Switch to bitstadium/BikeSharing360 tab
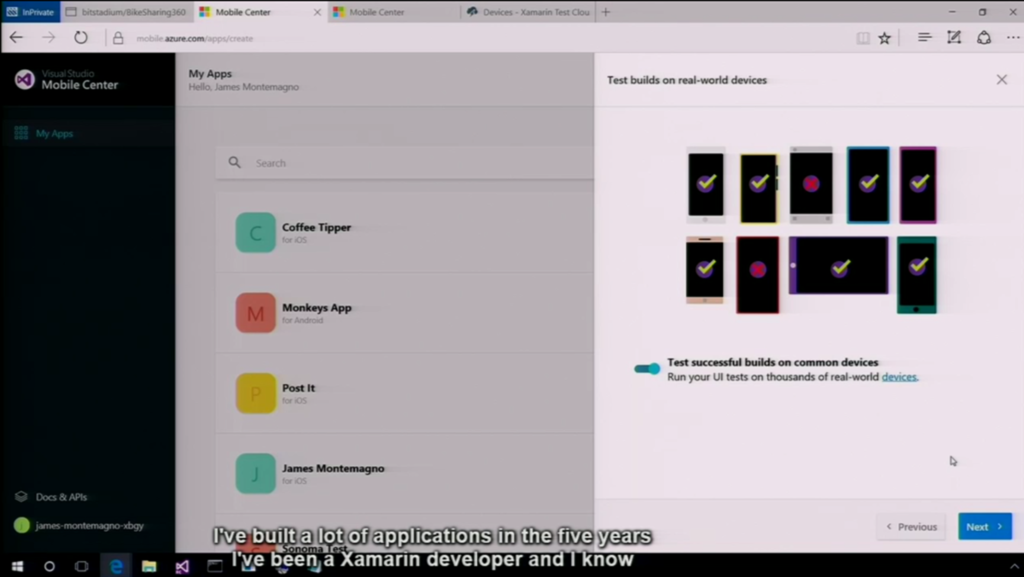Viewport: 1024px width, 577px height. pos(127,12)
